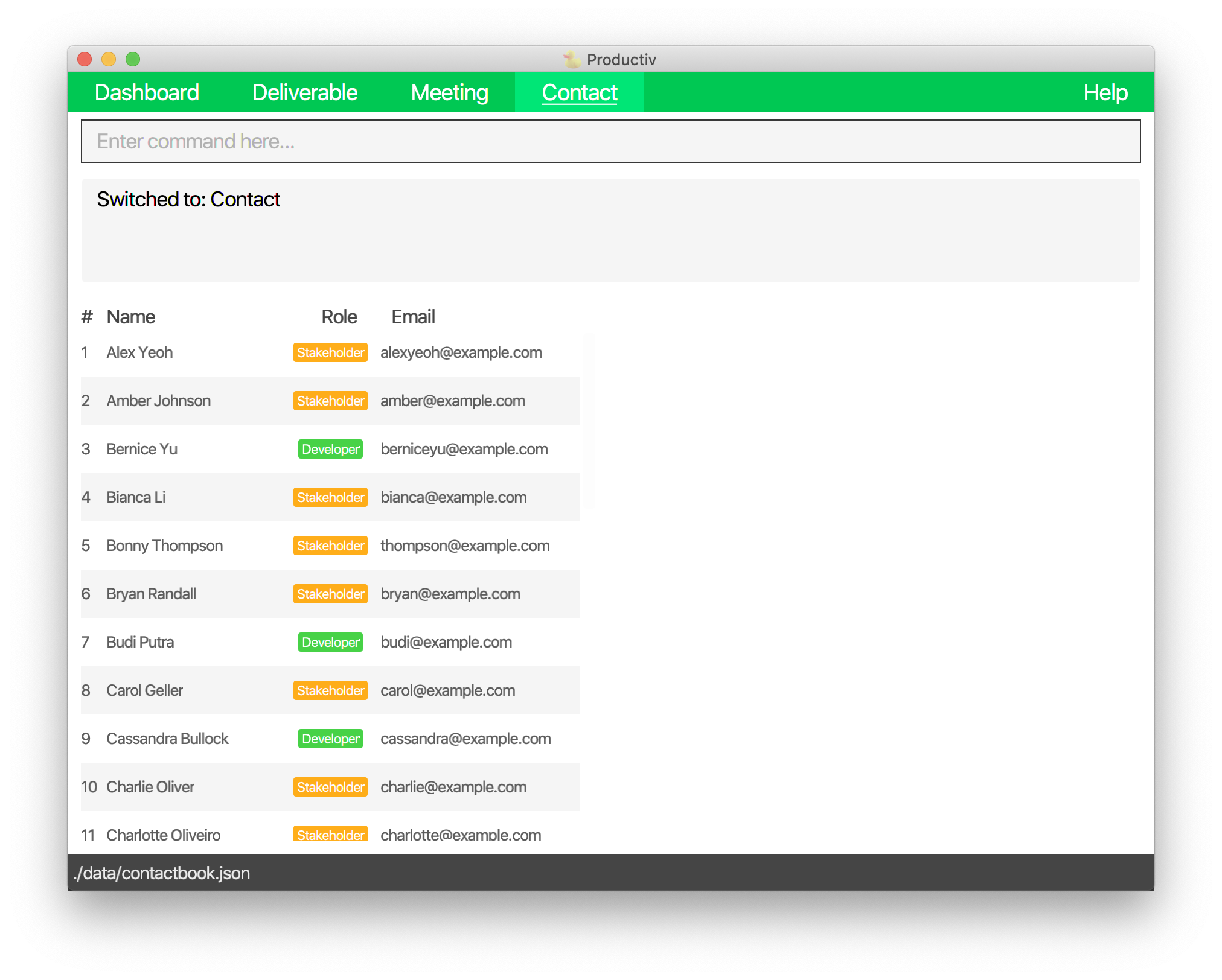
Task: Click email charlotte@example.com
Action: [x=461, y=835]
